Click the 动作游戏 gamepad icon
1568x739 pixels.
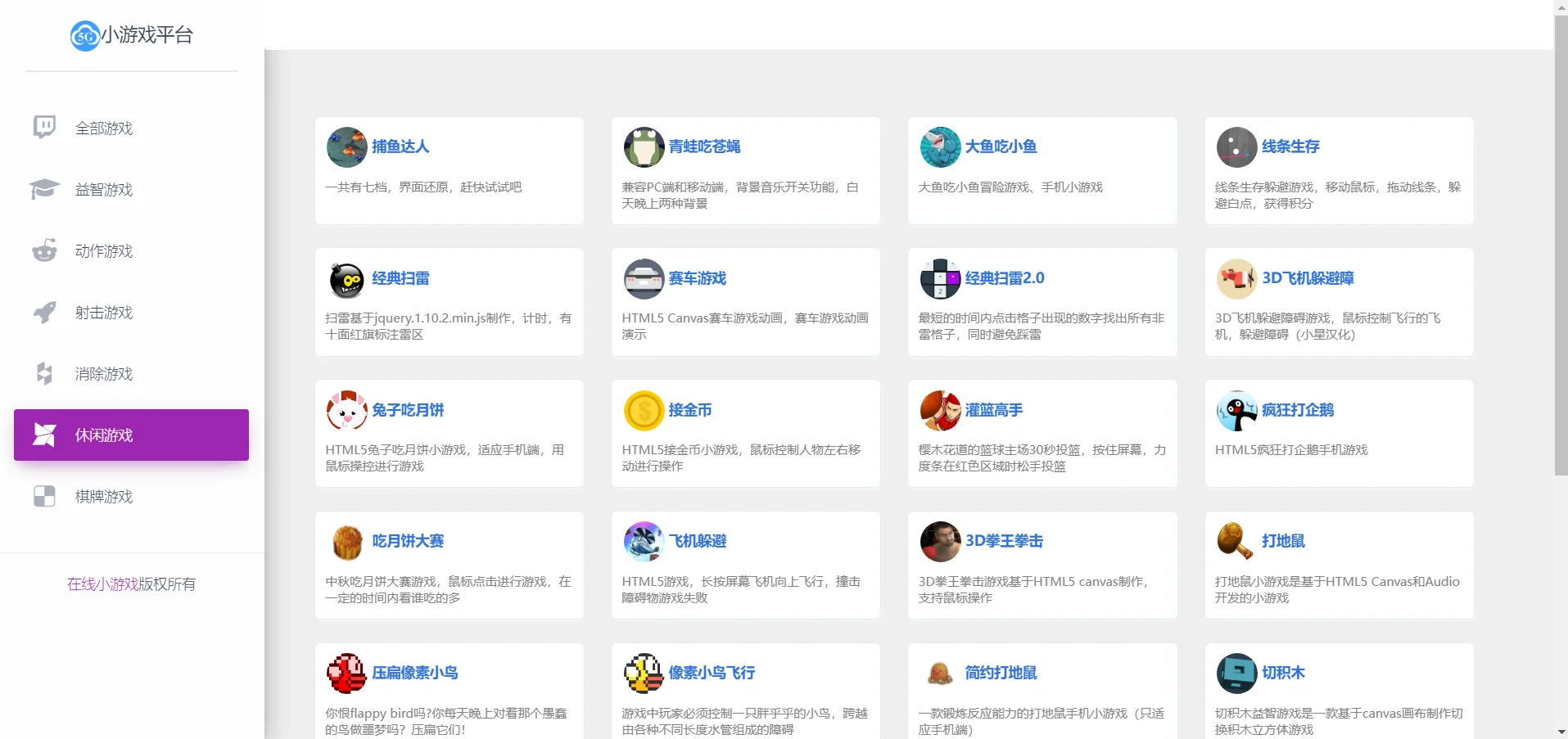tap(43, 250)
